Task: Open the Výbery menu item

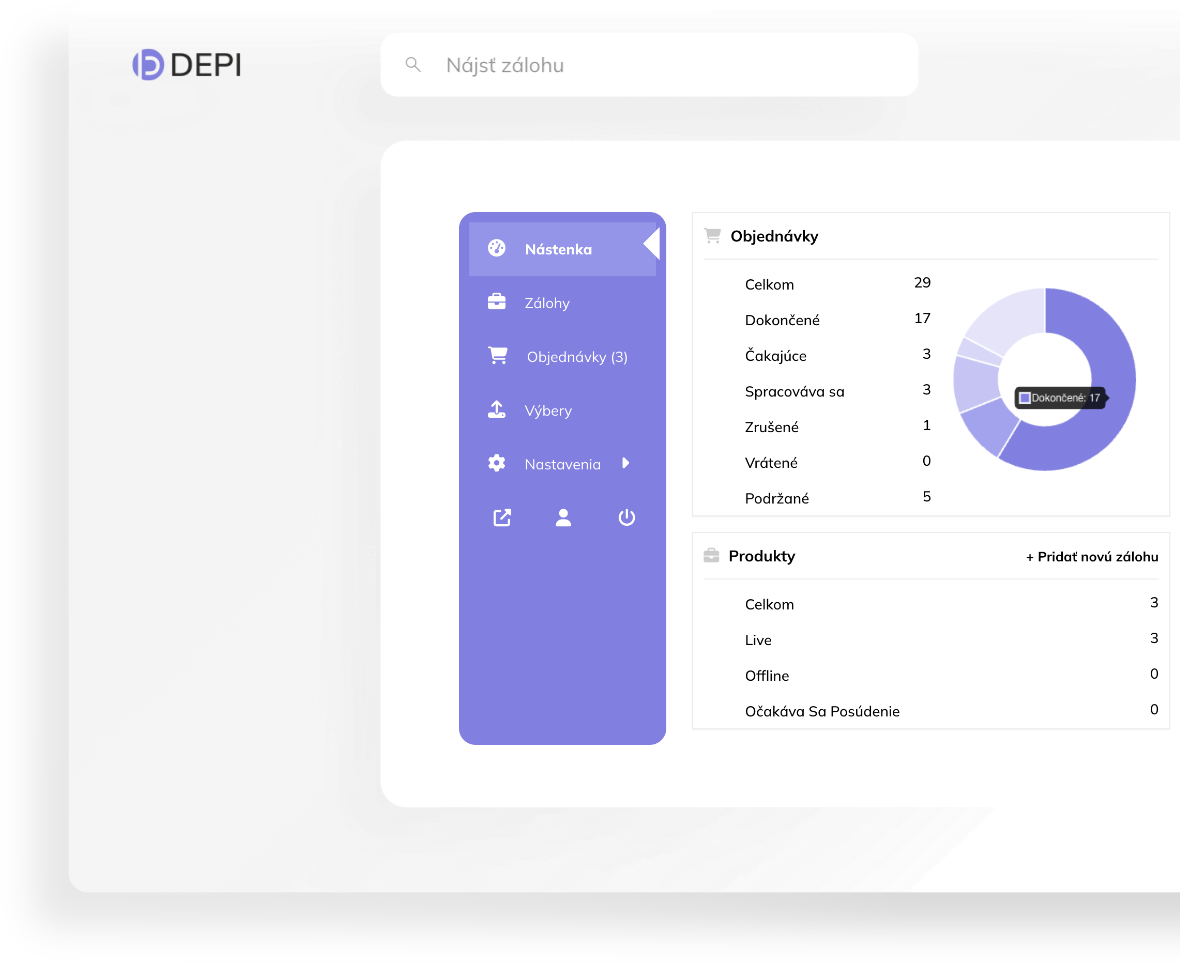Action: coord(562,410)
